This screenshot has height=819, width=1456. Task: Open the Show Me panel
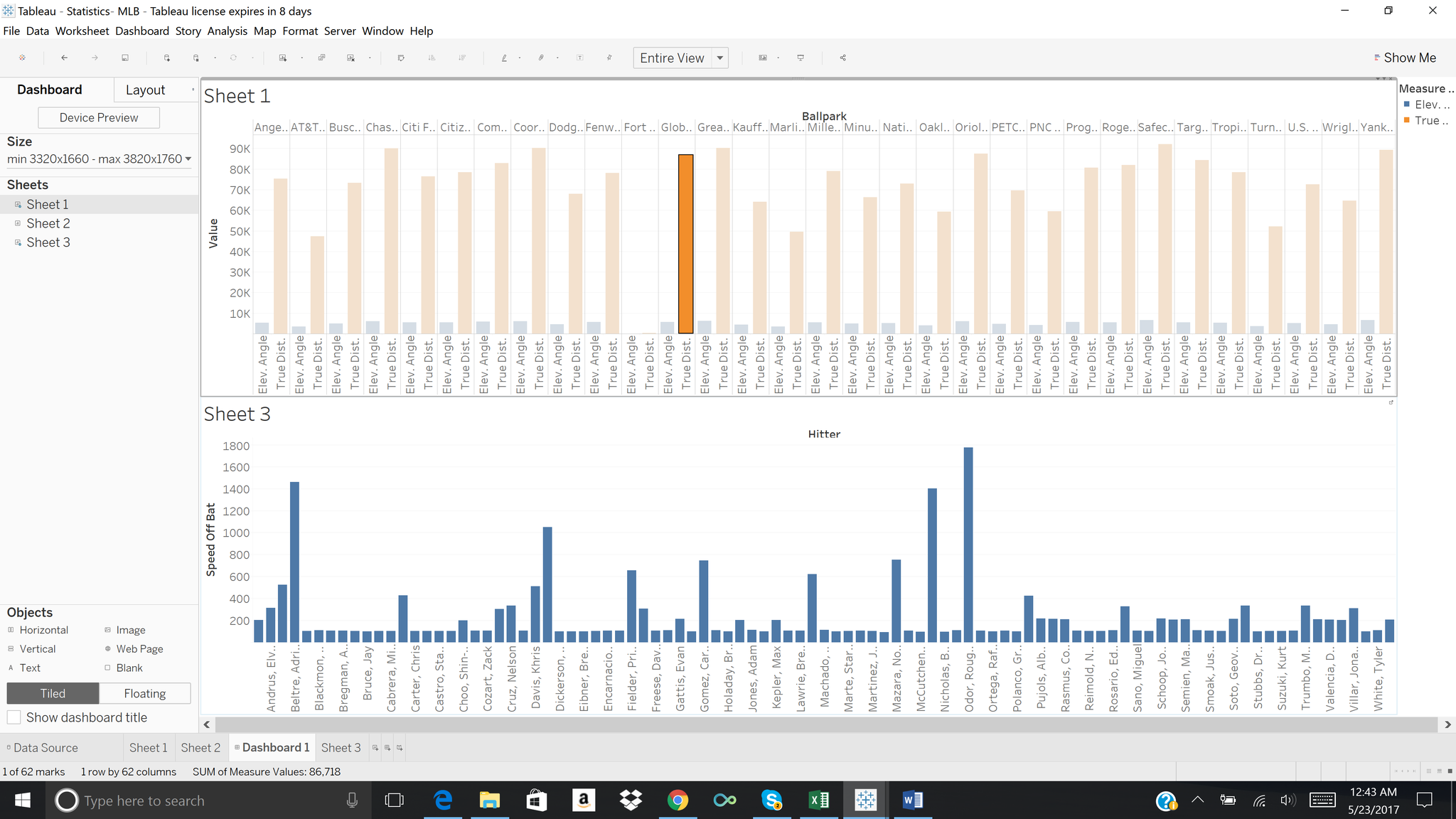coord(1404,58)
